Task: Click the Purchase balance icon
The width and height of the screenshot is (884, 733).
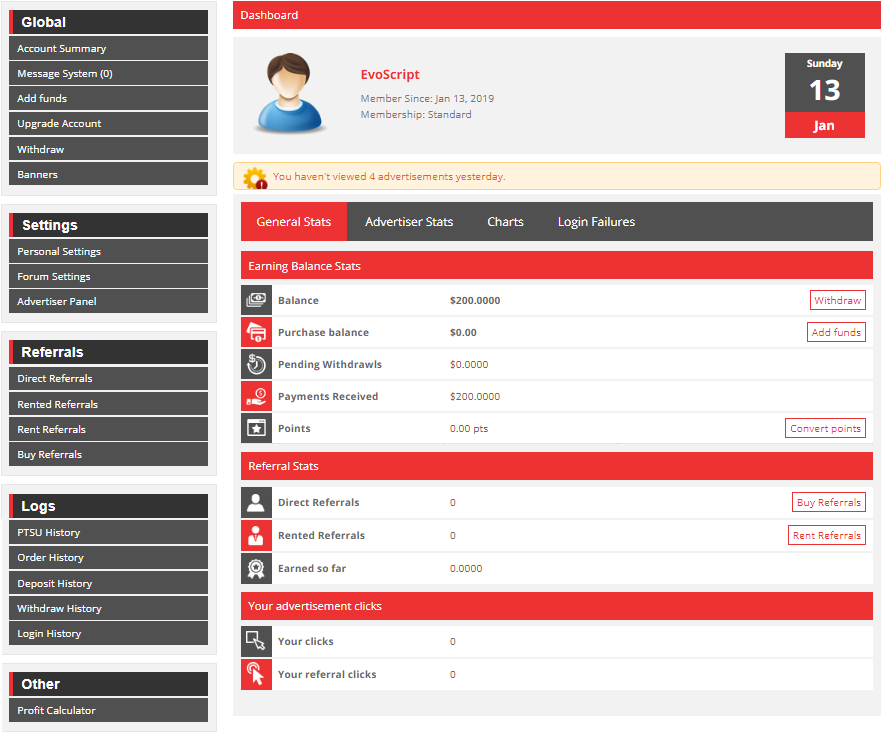Action: click(x=256, y=331)
